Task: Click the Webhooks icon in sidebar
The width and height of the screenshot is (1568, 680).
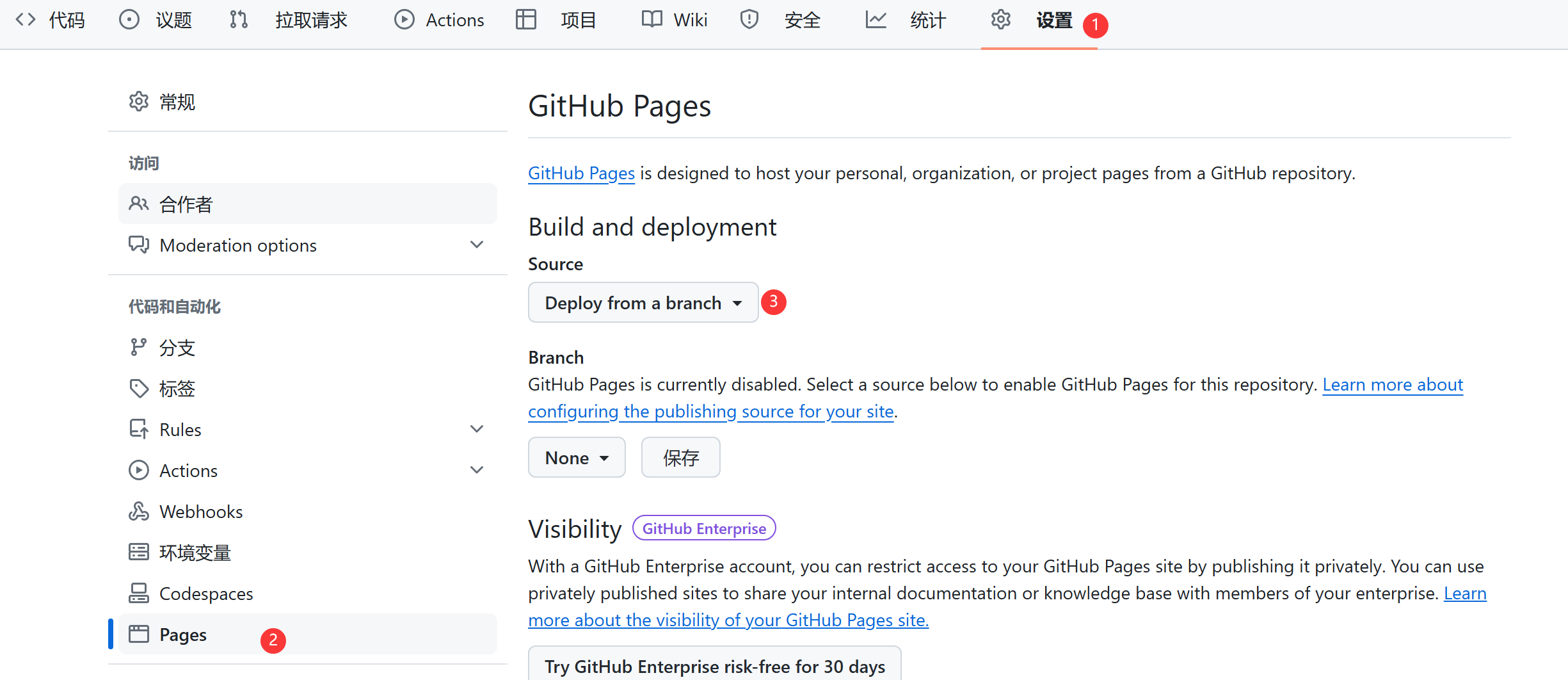Action: pos(139,511)
